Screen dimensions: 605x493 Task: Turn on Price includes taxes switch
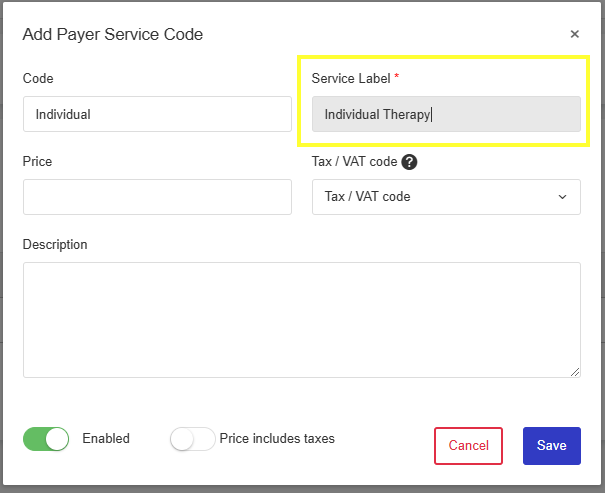193,439
